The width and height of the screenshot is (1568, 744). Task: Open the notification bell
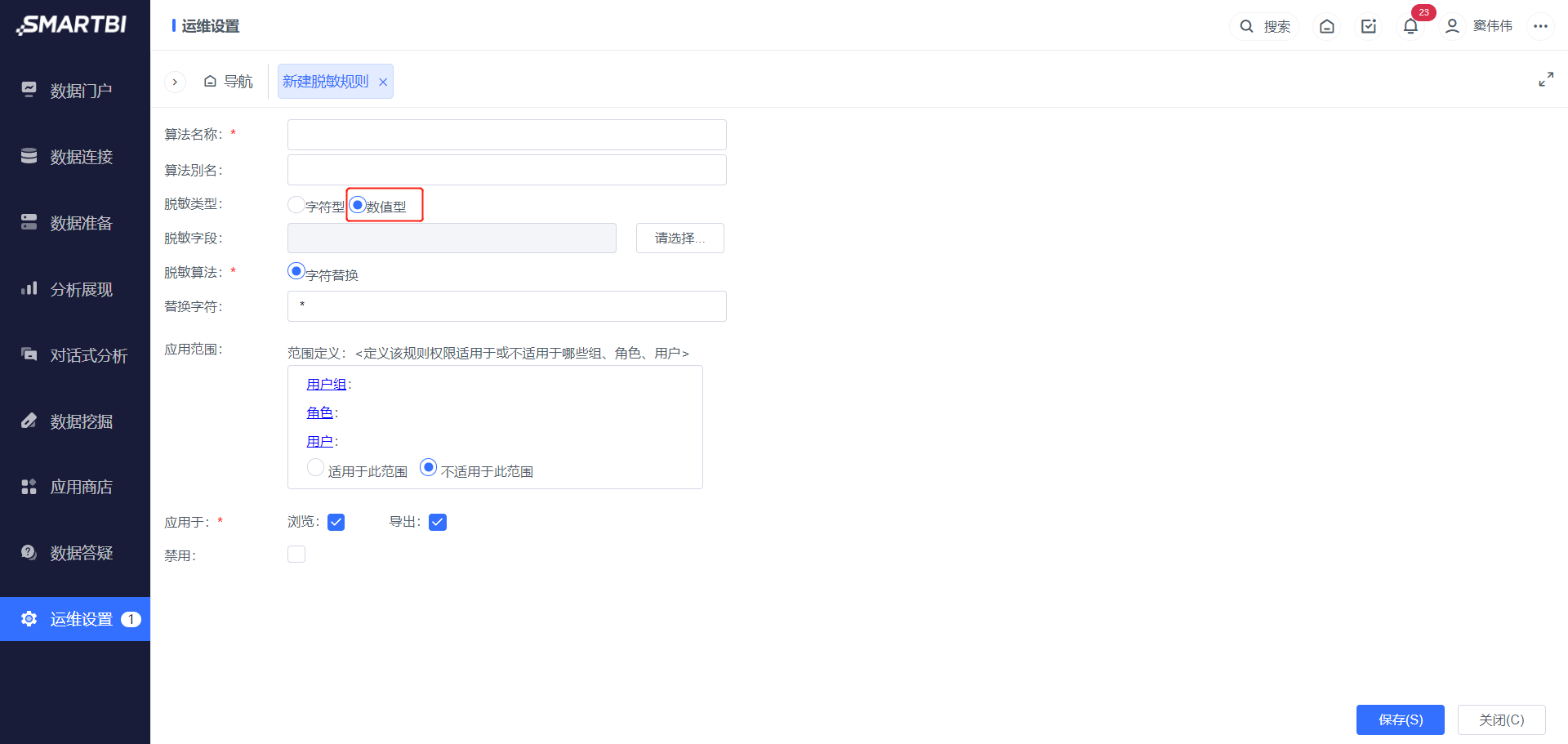1410,26
